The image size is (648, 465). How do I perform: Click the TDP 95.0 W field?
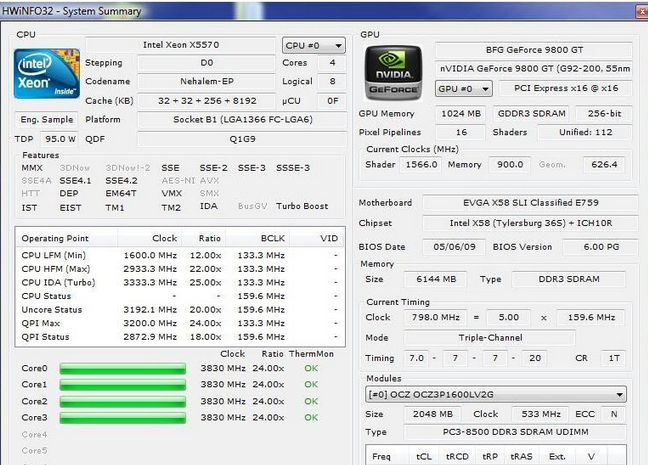coord(60,139)
